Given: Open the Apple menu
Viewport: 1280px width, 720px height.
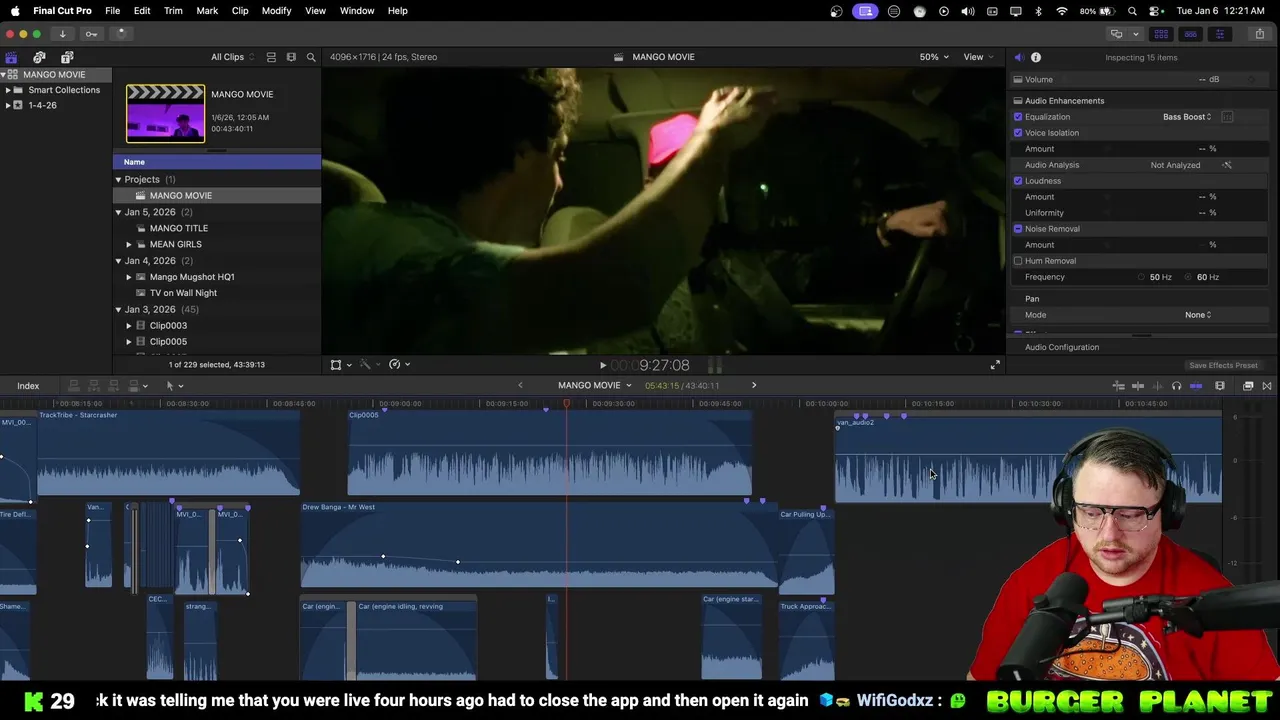Looking at the screenshot, I should click(x=14, y=11).
